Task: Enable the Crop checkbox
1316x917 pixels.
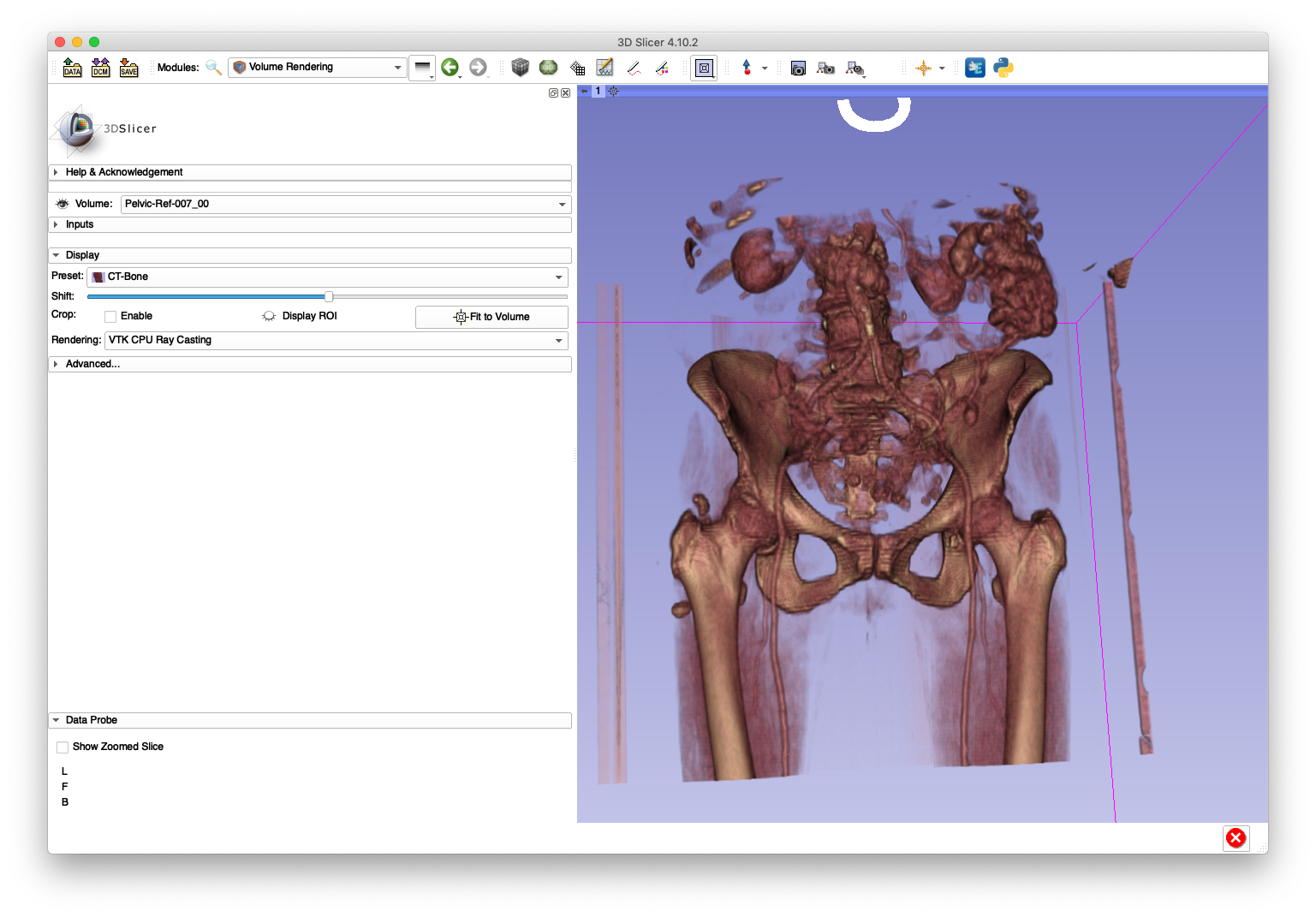Action: point(110,316)
